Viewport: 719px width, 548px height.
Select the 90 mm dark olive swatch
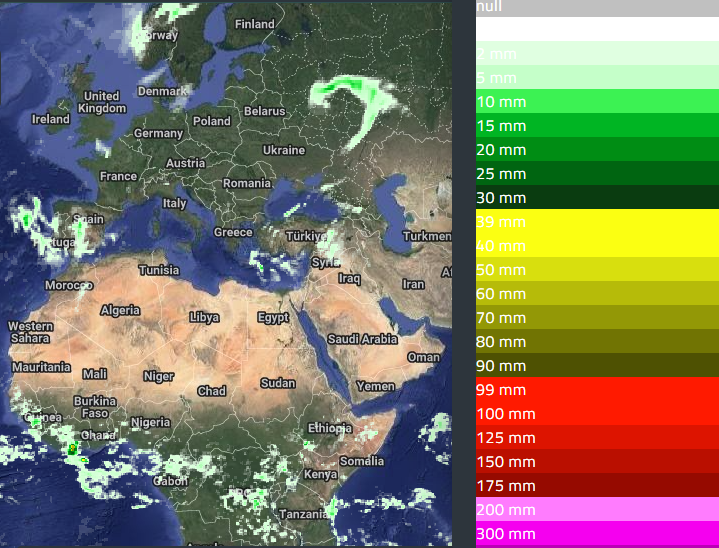click(x=597, y=366)
